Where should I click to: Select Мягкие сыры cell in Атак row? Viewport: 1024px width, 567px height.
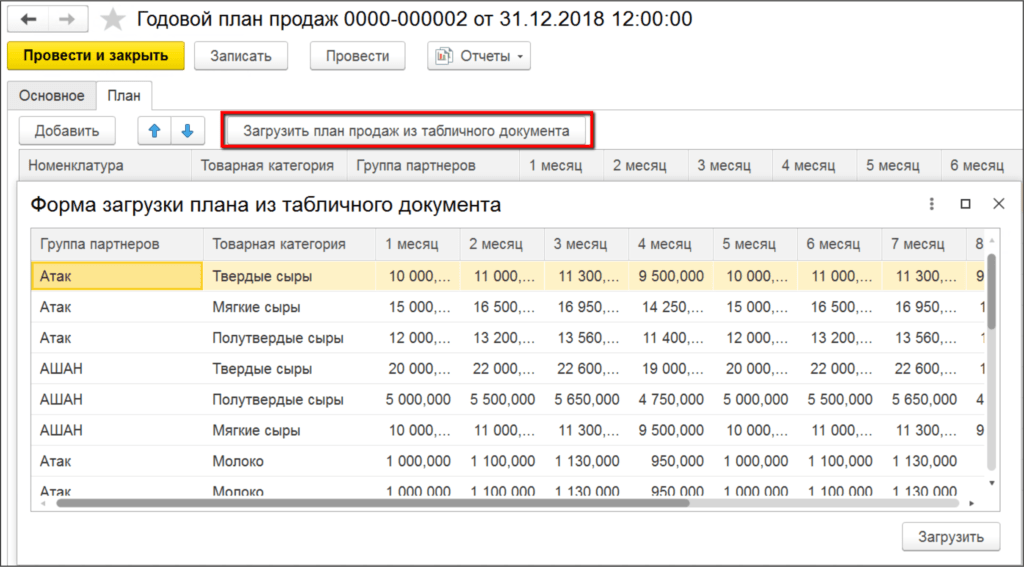289,307
